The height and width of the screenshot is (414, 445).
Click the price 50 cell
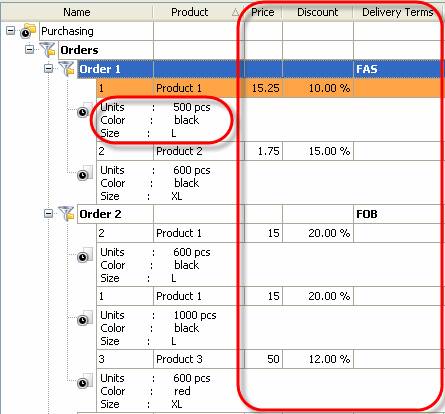point(263,359)
